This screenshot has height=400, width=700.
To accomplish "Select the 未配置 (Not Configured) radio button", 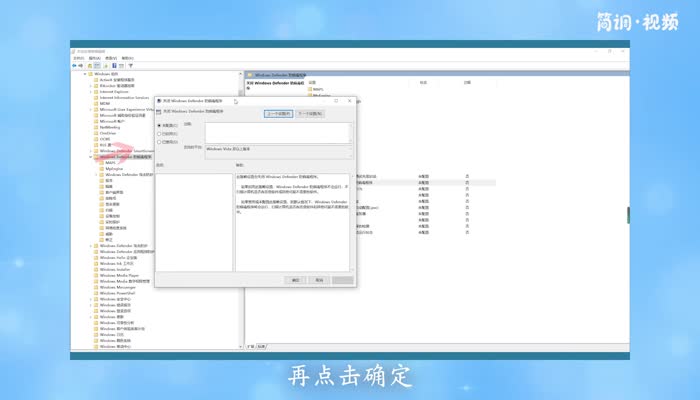I will [159, 126].
